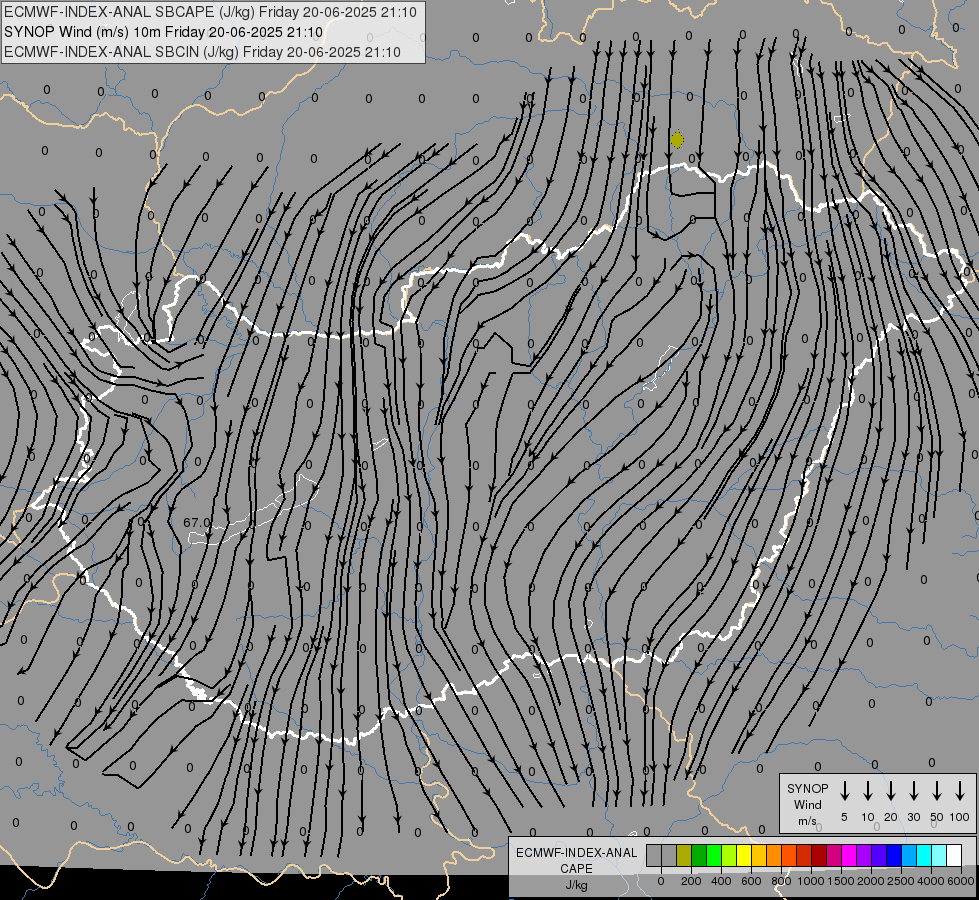Click the SBCAPE title line in header
Screen dimensions: 979x900
(210, 12)
